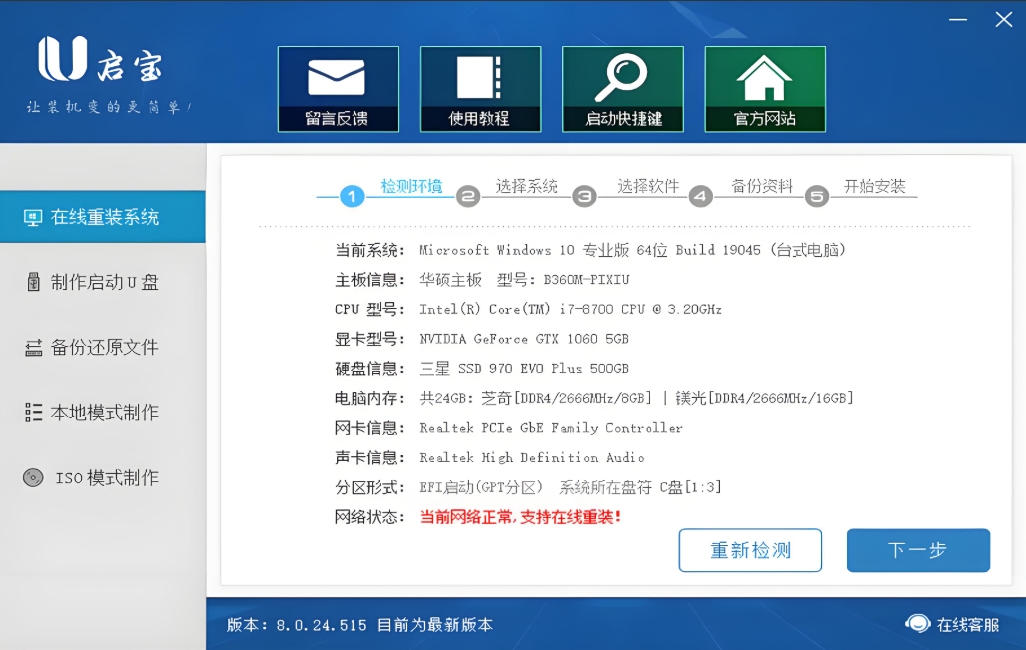
Task: Select 本地模式制作 in the sidebar
Action: 103,412
